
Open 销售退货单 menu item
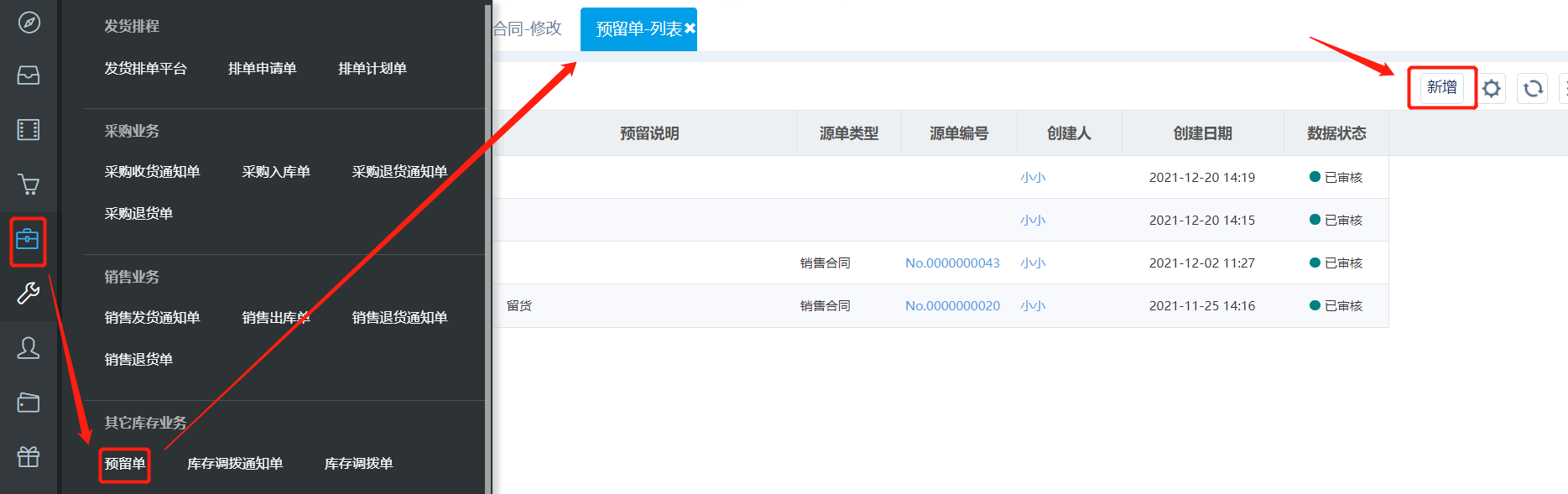coord(138,360)
